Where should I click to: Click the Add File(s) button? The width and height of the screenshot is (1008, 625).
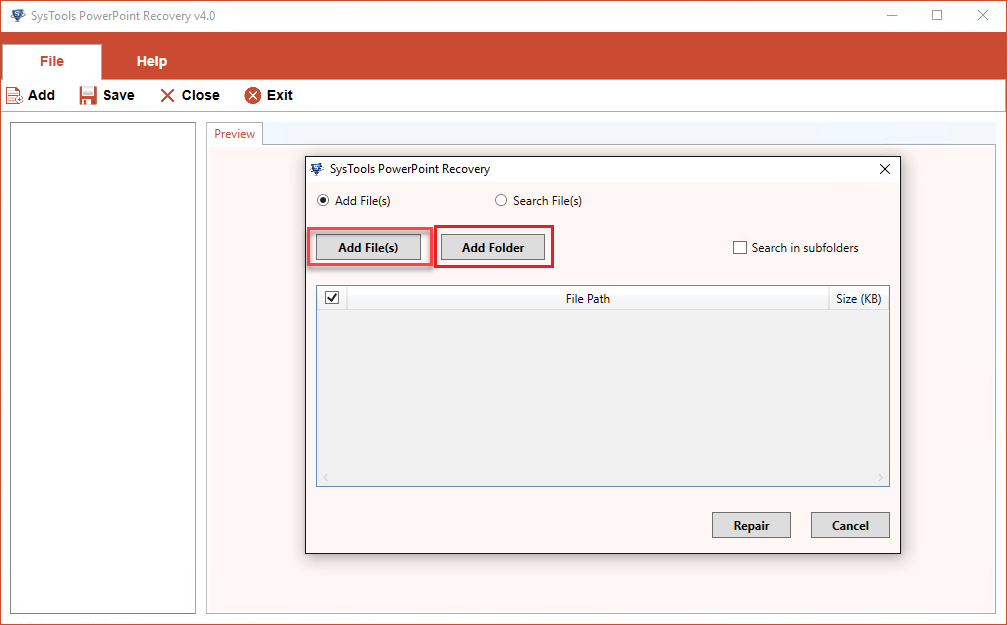368,248
